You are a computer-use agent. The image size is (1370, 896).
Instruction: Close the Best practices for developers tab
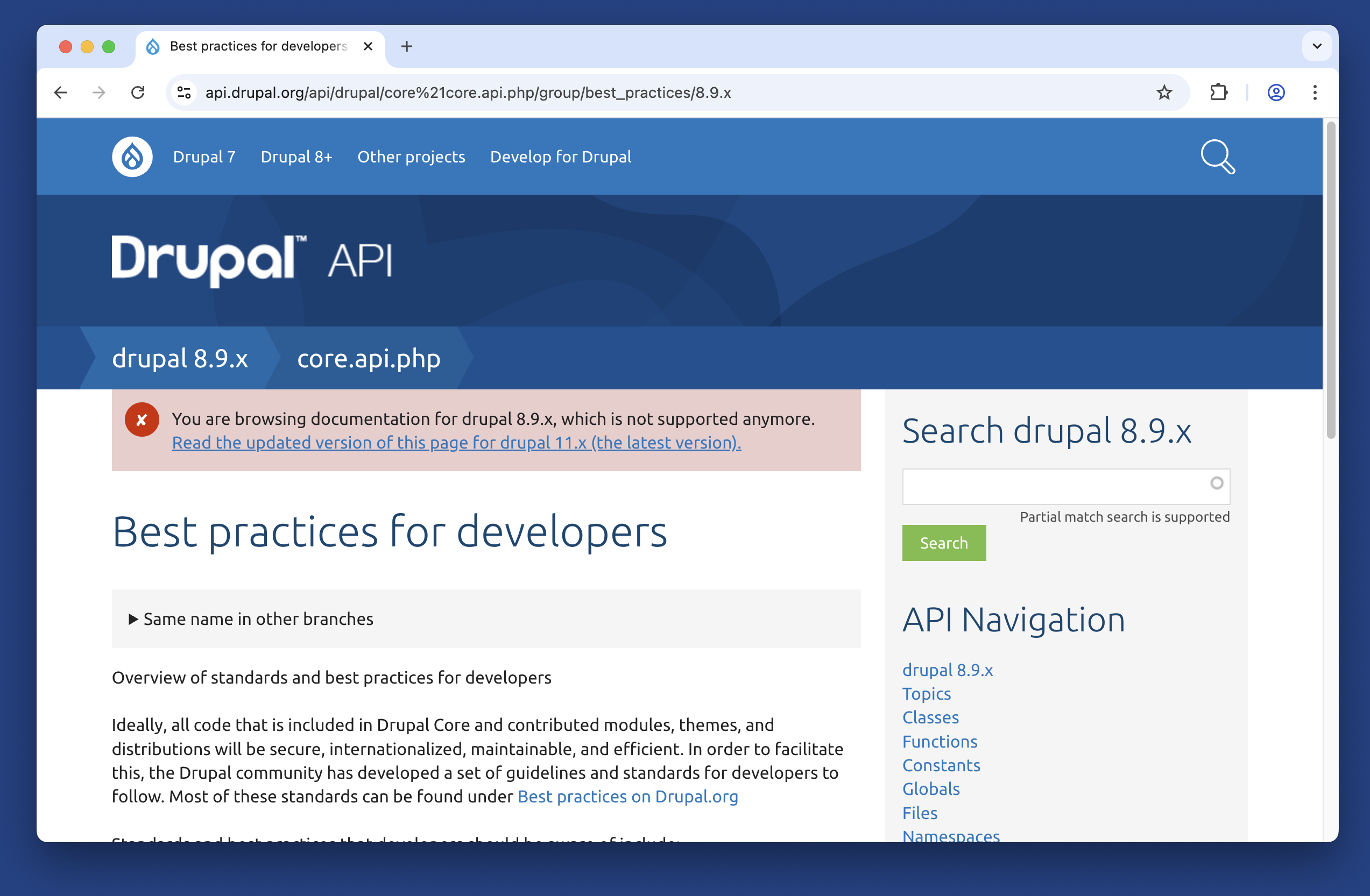pyautogui.click(x=369, y=46)
